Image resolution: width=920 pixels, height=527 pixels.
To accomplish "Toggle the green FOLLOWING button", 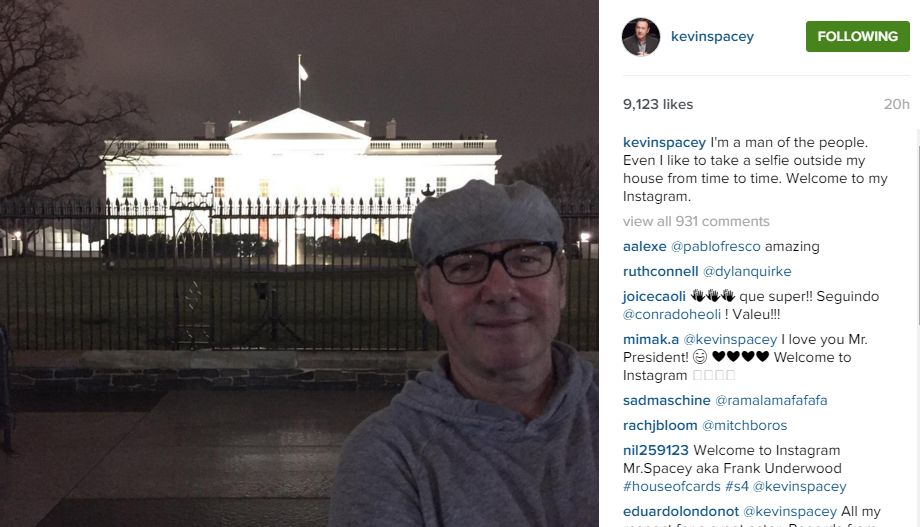I will pos(857,36).
